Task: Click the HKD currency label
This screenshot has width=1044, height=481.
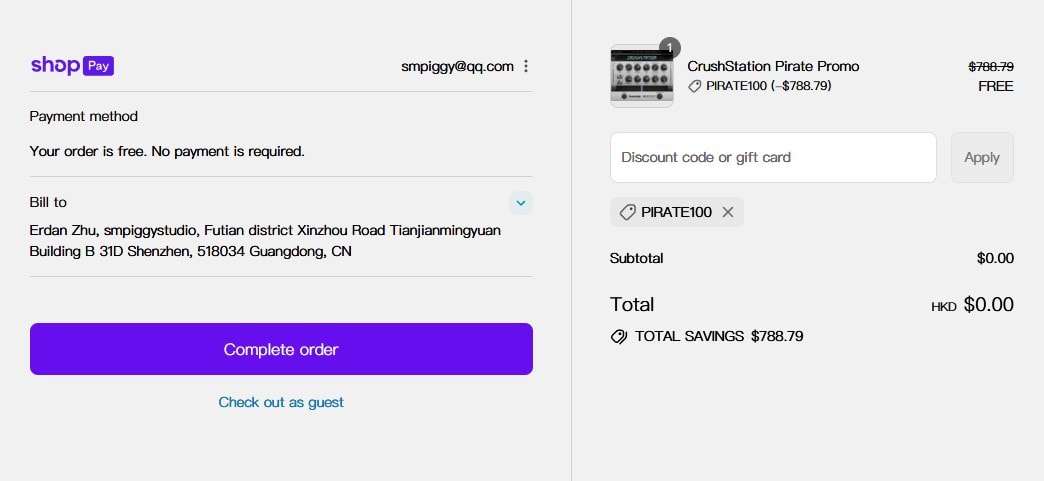Action: 943,307
